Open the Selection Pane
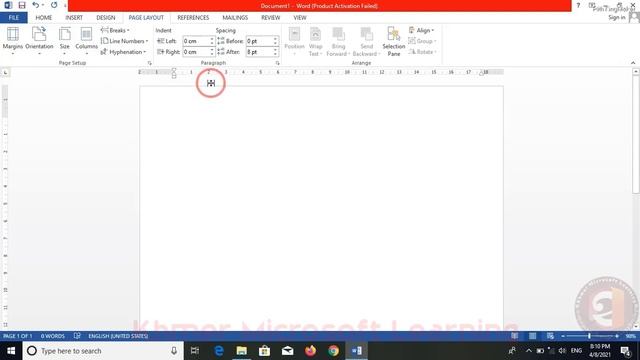 (393, 41)
